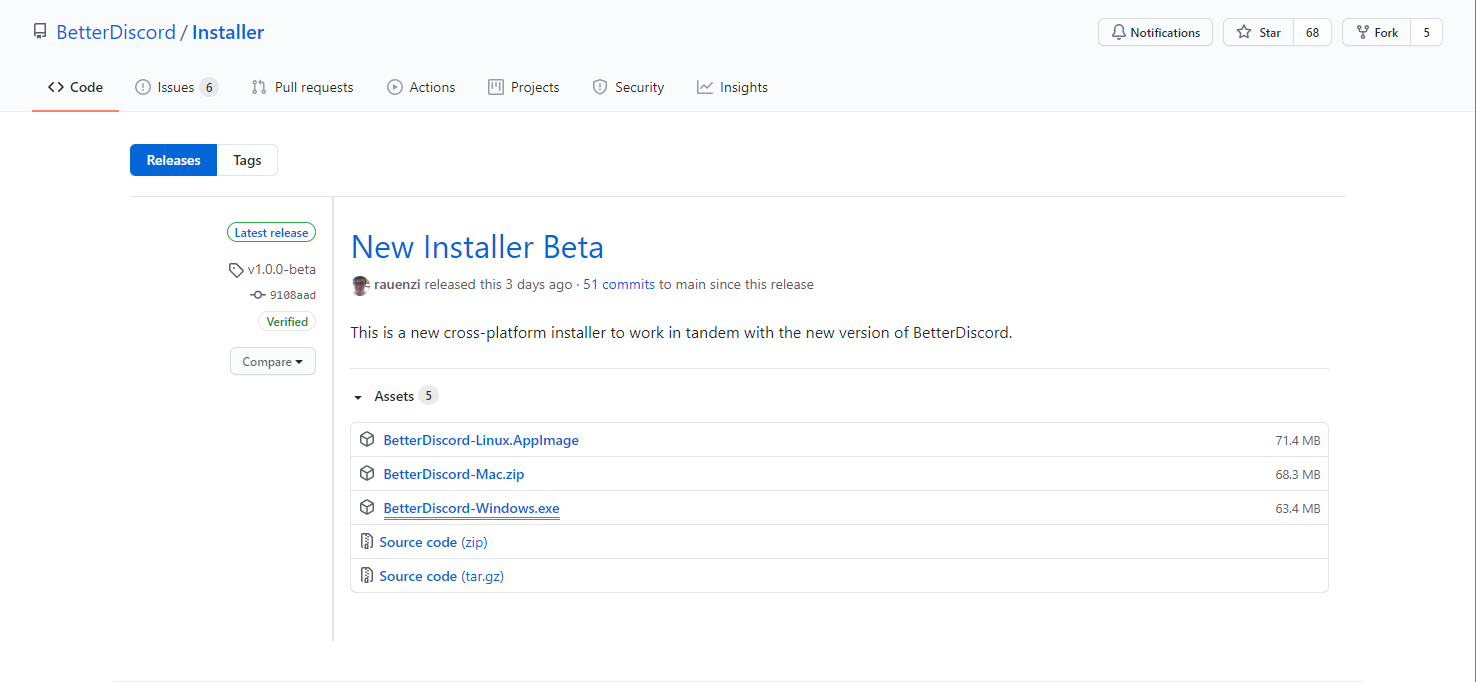Download Source code (zip)
This screenshot has height=682, width=1477.
(x=433, y=542)
